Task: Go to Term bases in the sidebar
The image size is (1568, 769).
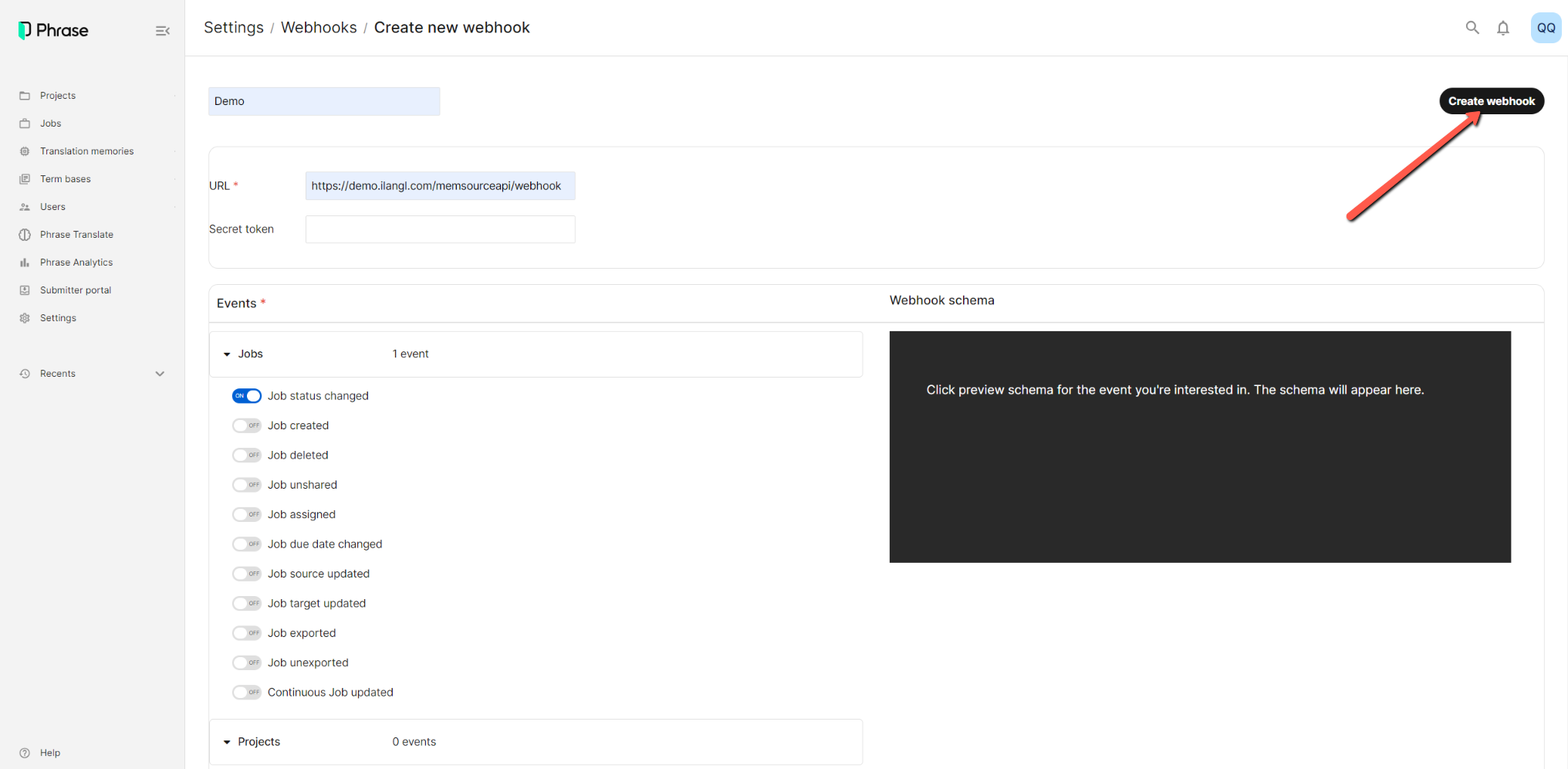Action: pyautogui.click(x=66, y=179)
